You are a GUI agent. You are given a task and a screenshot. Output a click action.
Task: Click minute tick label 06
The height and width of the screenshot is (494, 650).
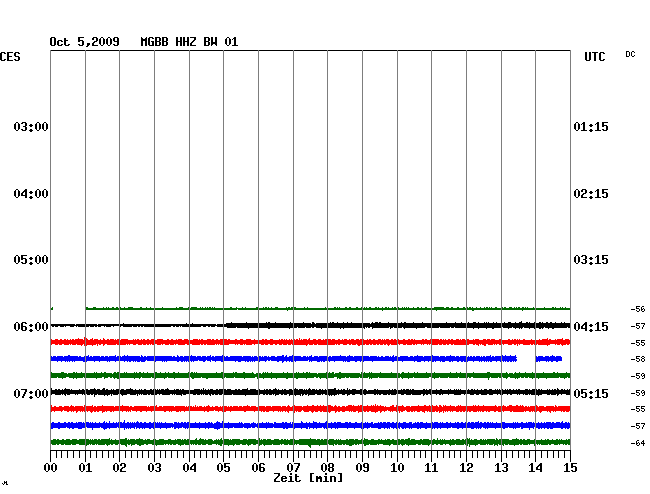tap(258, 468)
